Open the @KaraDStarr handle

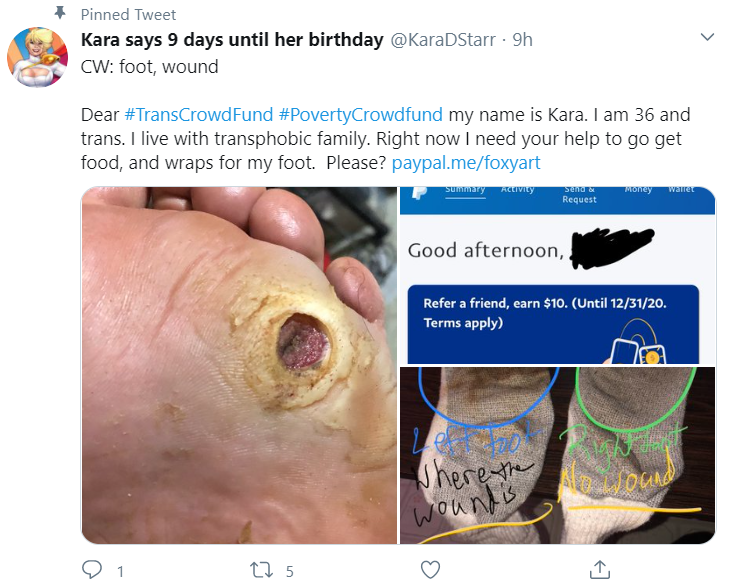point(443,40)
